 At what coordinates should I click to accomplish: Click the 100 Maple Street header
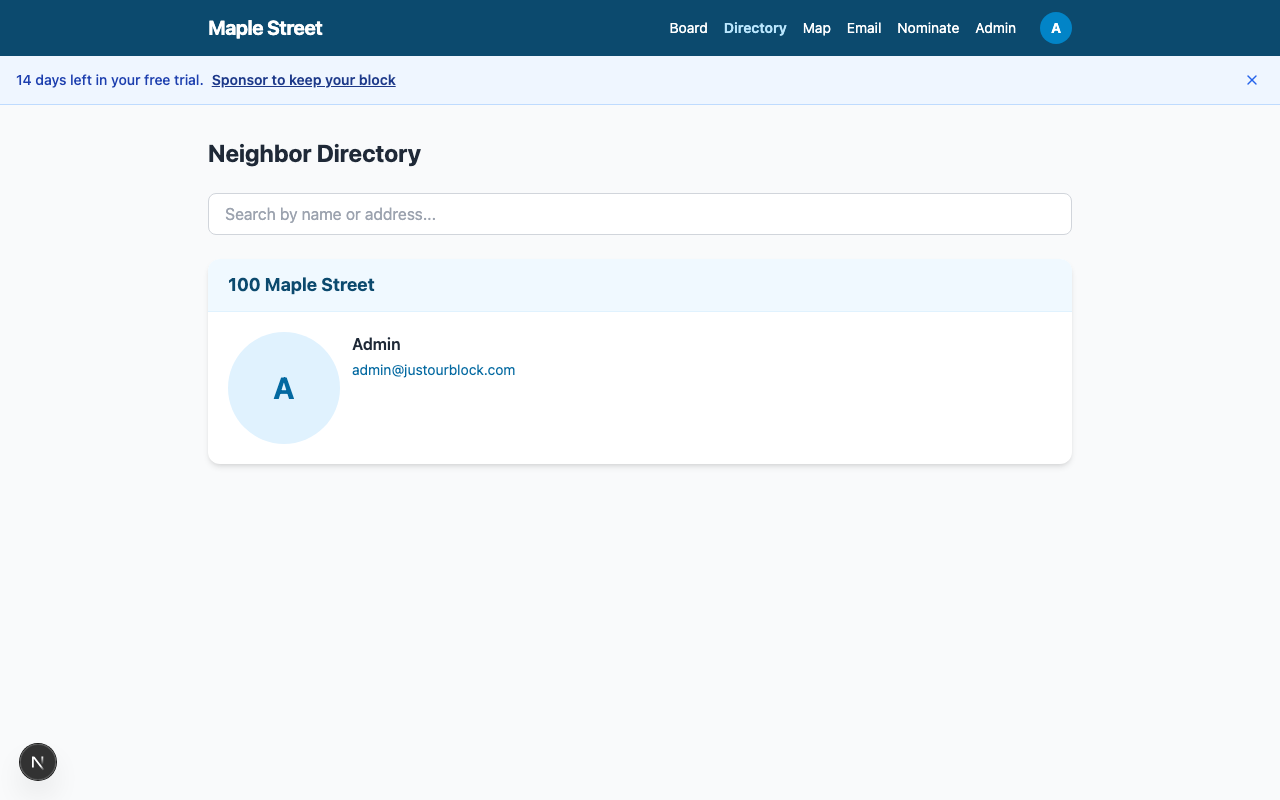[301, 285]
